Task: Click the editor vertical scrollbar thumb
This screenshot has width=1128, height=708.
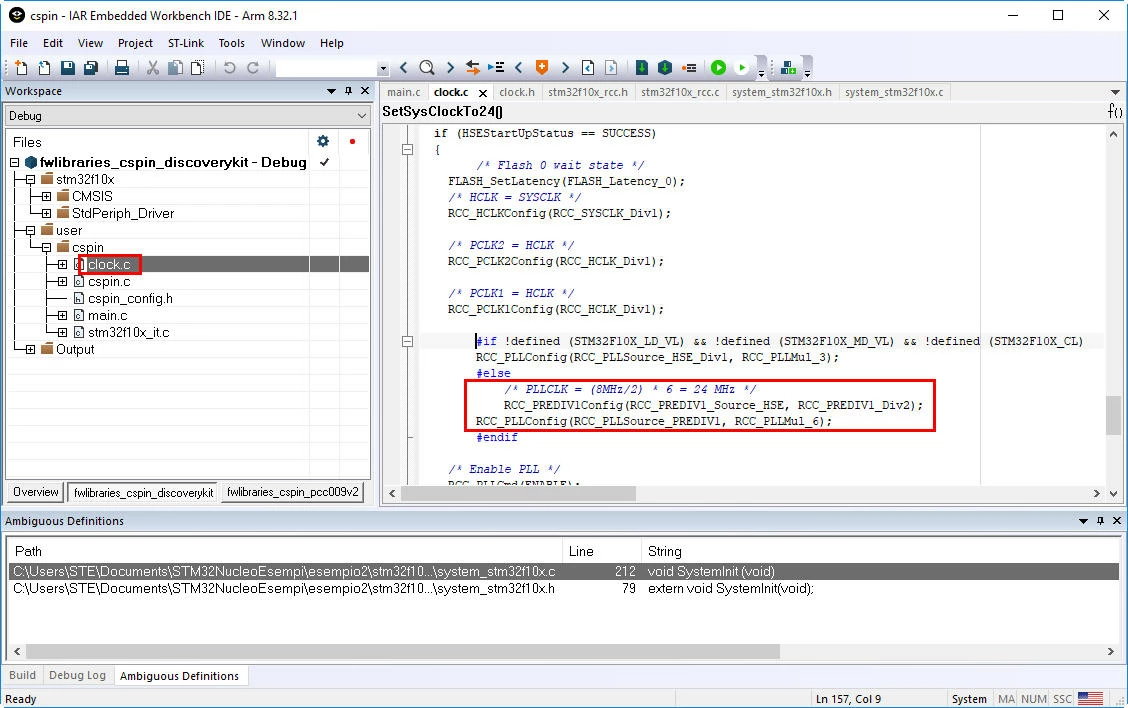Action: click(x=1114, y=415)
